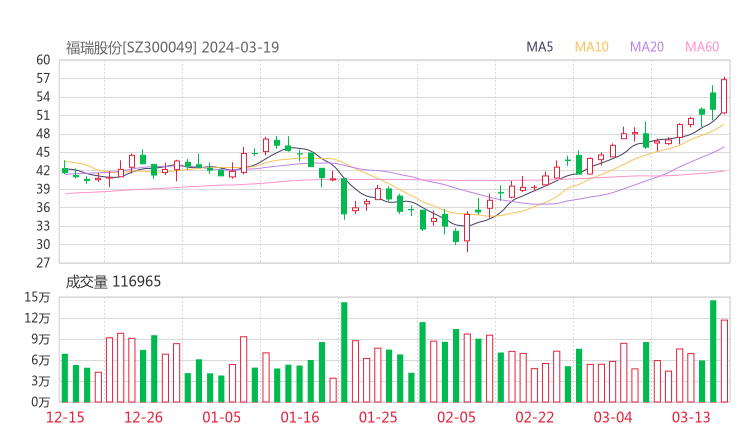Click the 15万 volume axis label
740x440 pixels.
click(37, 297)
